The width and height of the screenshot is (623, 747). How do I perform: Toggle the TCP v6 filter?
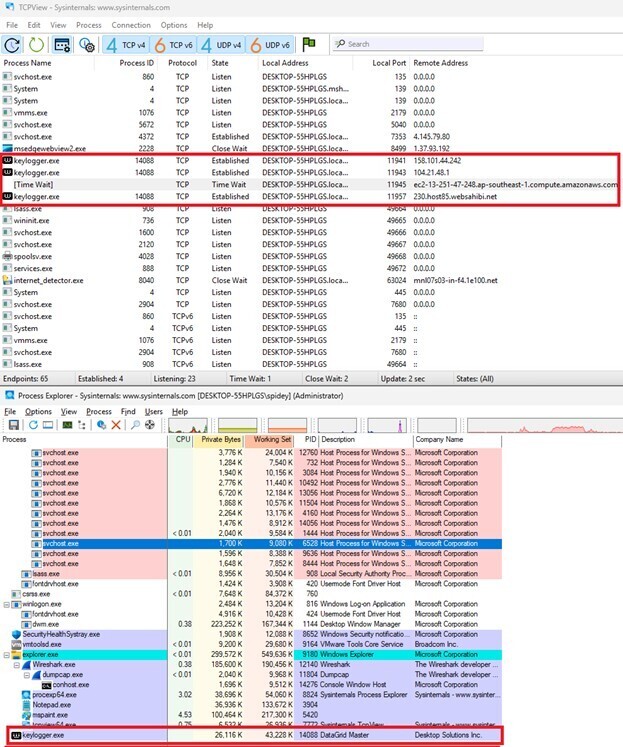tap(173, 45)
